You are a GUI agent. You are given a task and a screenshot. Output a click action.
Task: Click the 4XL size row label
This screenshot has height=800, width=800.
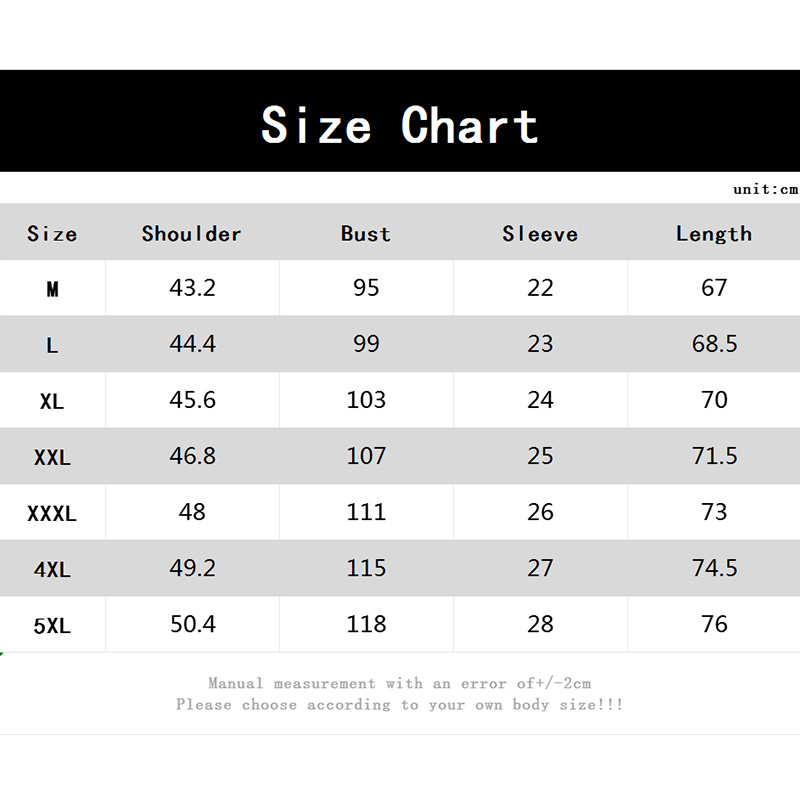[x=52, y=570]
